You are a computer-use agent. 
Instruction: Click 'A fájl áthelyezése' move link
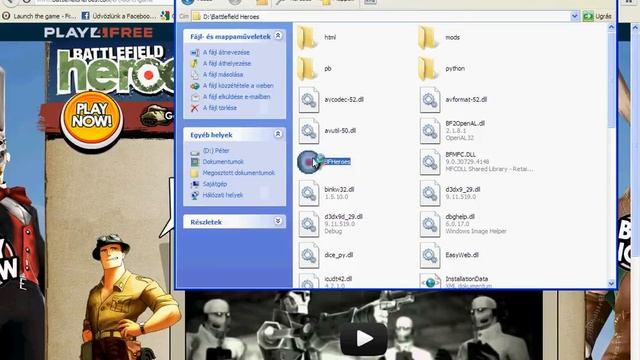[x=227, y=64]
